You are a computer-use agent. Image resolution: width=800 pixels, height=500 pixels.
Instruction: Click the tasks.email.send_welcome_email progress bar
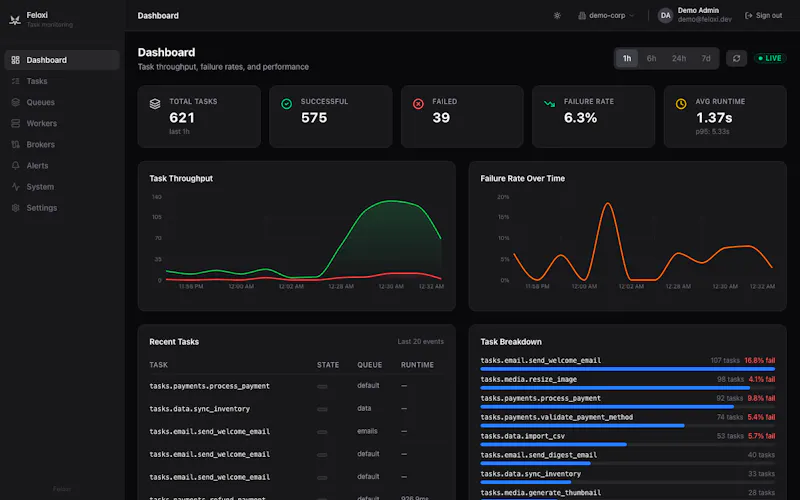click(628, 368)
